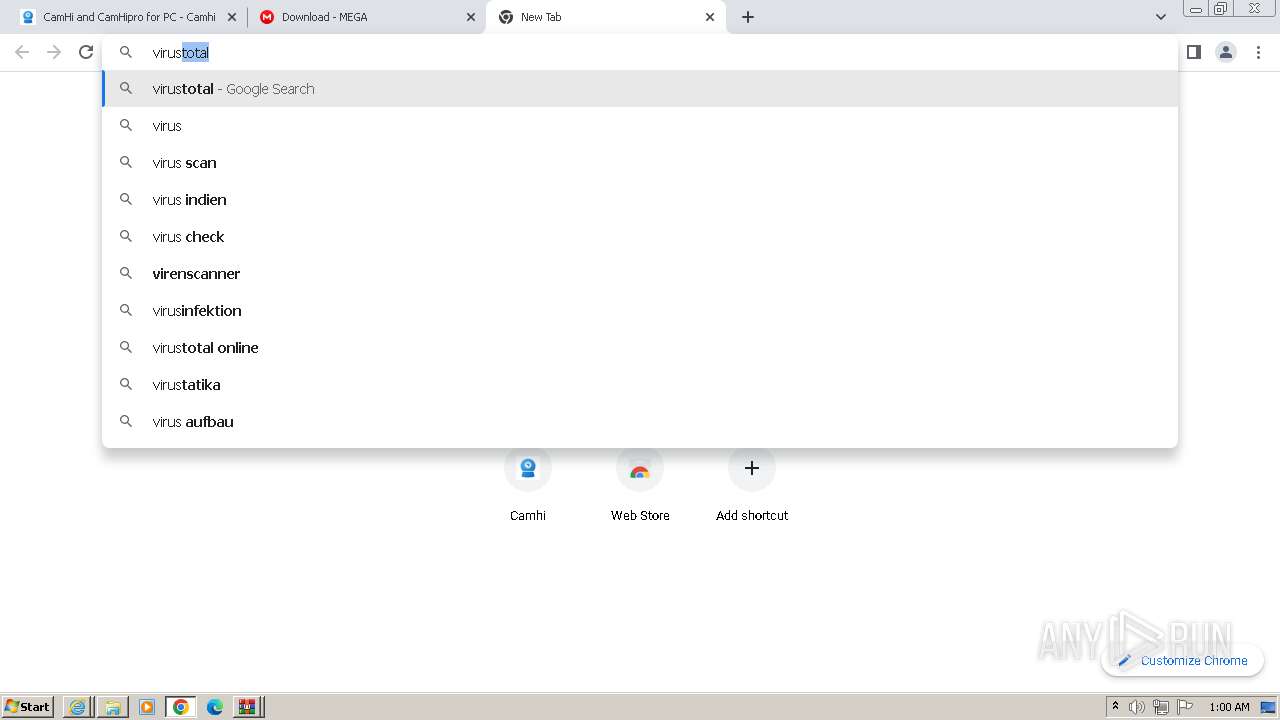
Task: Reload the current page
Action: (86, 52)
